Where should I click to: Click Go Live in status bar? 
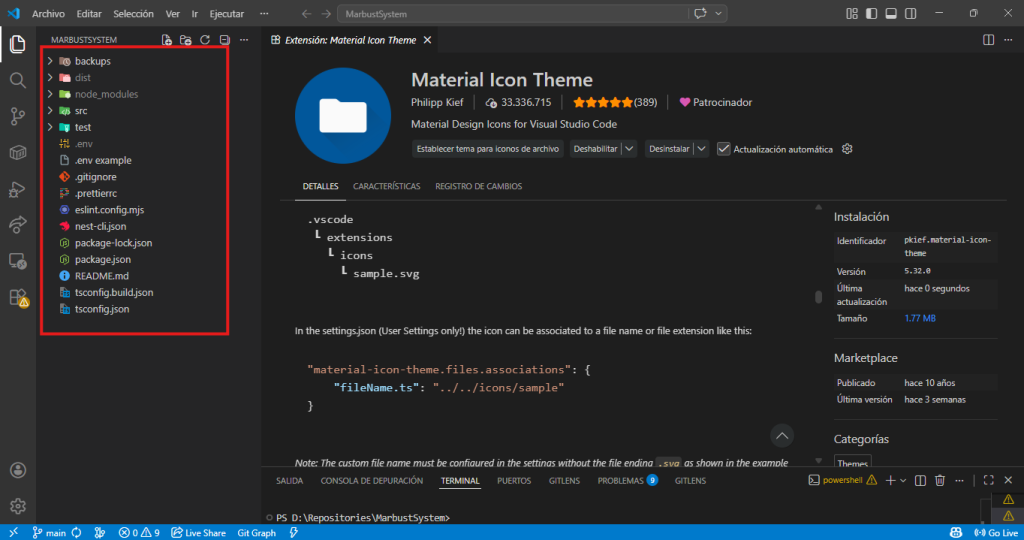(x=995, y=533)
